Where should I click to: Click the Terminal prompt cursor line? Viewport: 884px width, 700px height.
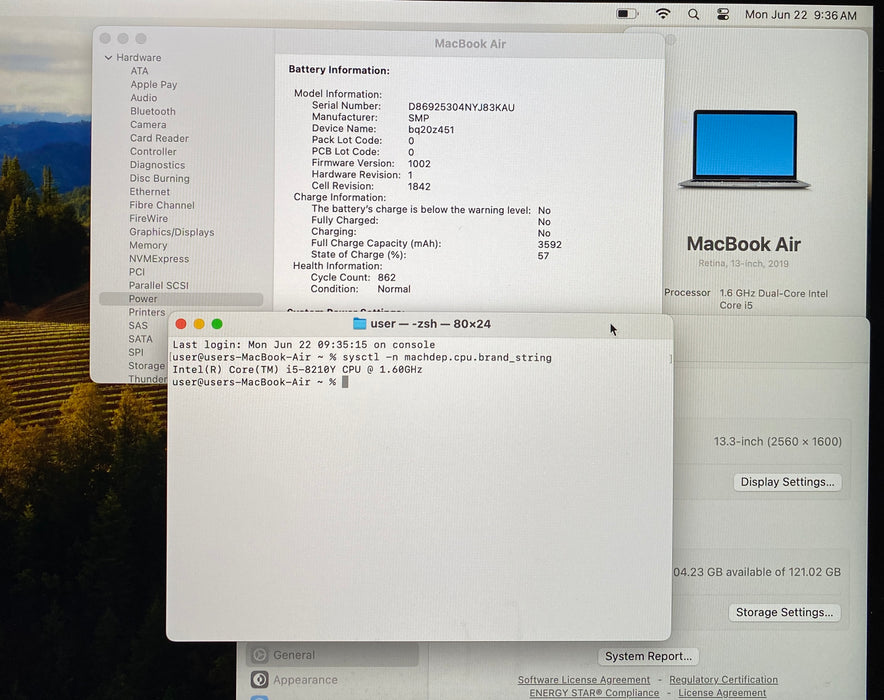click(260, 382)
